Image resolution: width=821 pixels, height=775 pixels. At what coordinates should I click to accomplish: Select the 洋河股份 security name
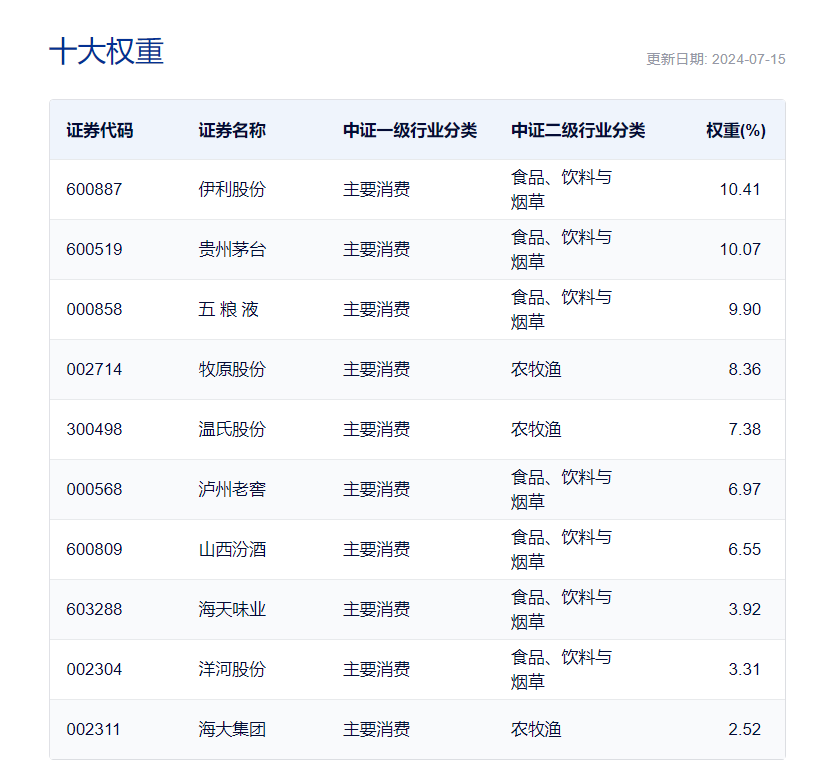[232, 669]
